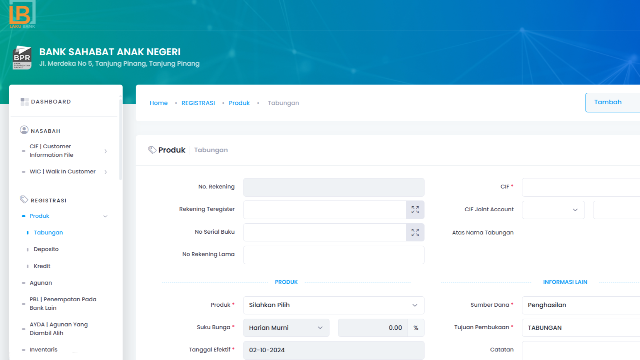Go to REGISTRASI breadcrumb link
640x360 pixels.
(198, 103)
